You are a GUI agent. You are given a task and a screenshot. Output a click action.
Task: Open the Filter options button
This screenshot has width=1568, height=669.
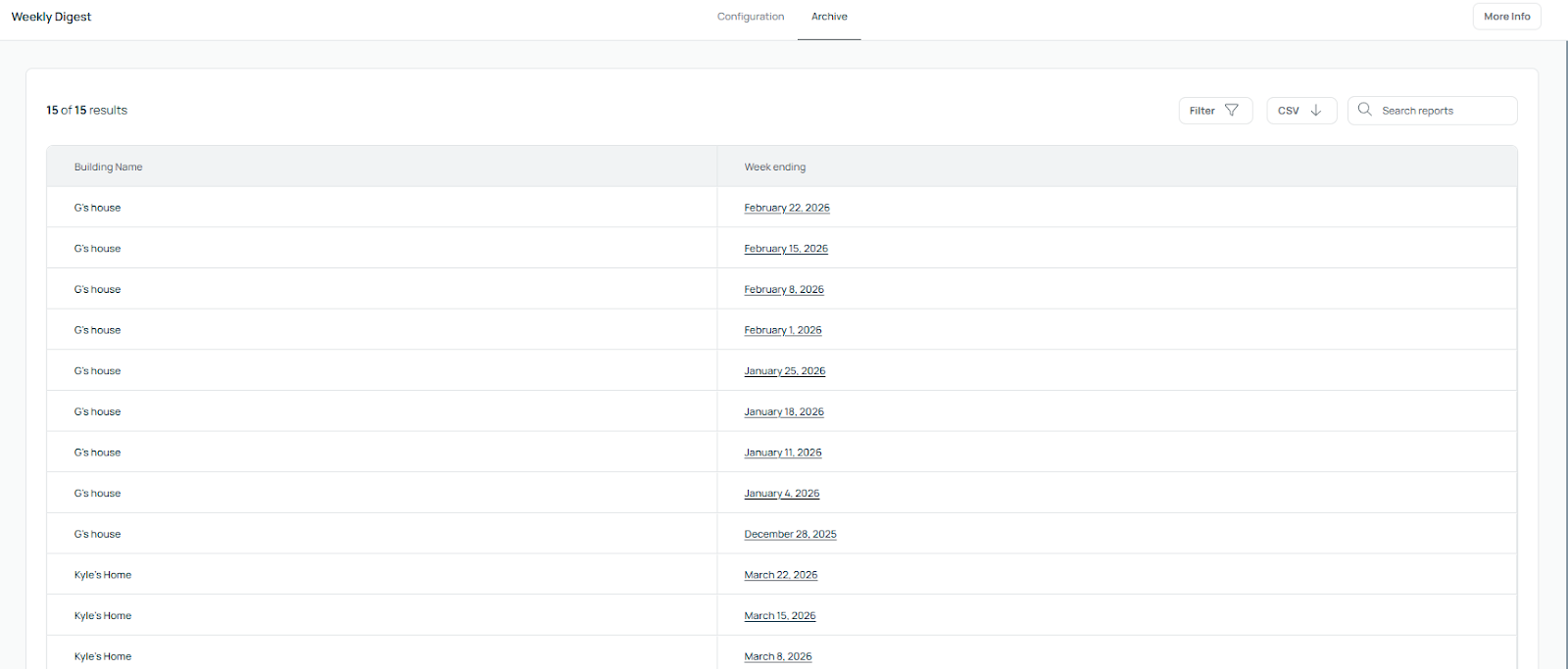[x=1214, y=111]
